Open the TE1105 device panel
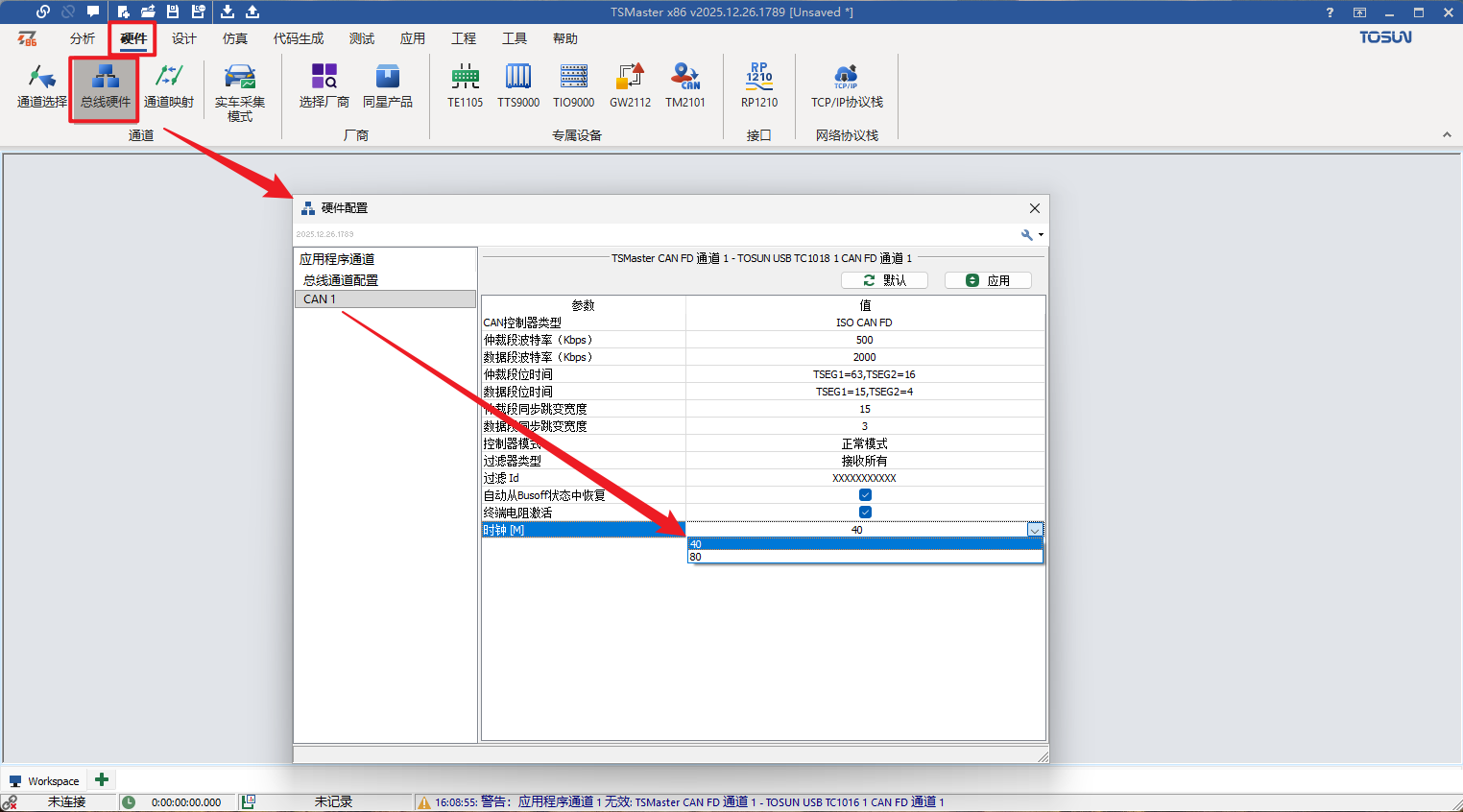This screenshot has width=1463, height=812. pos(464,88)
